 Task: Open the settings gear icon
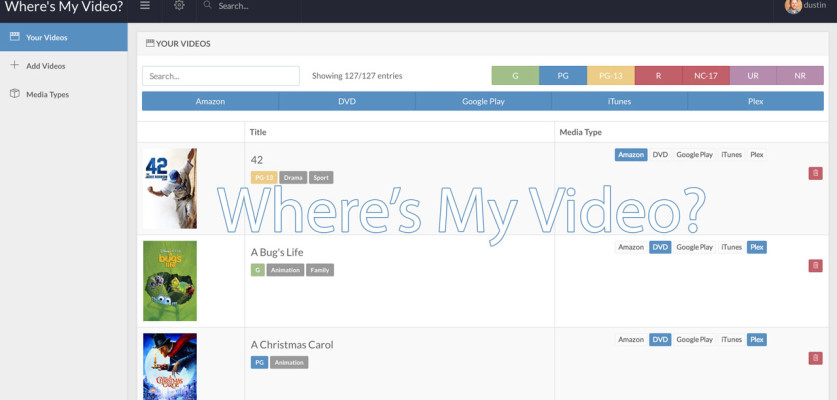pyautogui.click(x=179, y=5)
